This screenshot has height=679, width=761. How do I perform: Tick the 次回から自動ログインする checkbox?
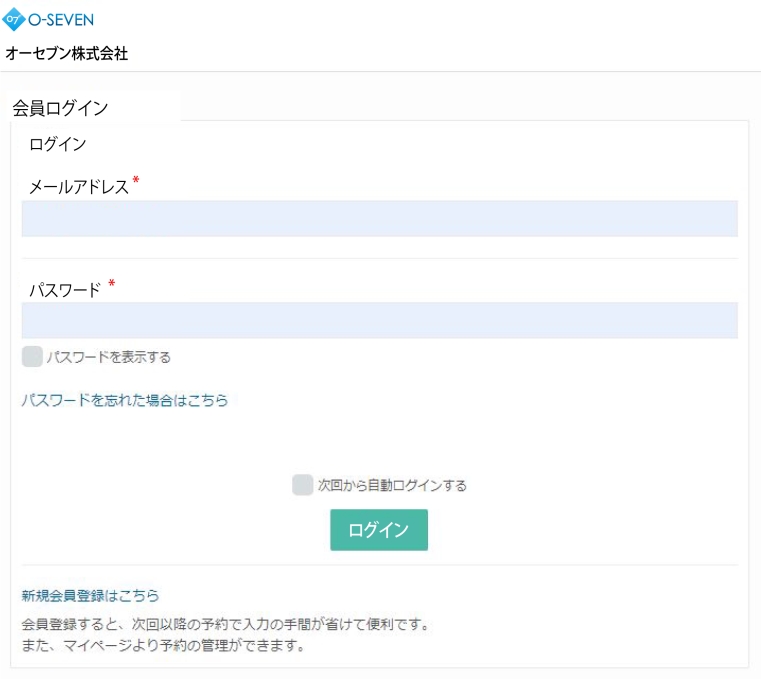click(302, 485)
